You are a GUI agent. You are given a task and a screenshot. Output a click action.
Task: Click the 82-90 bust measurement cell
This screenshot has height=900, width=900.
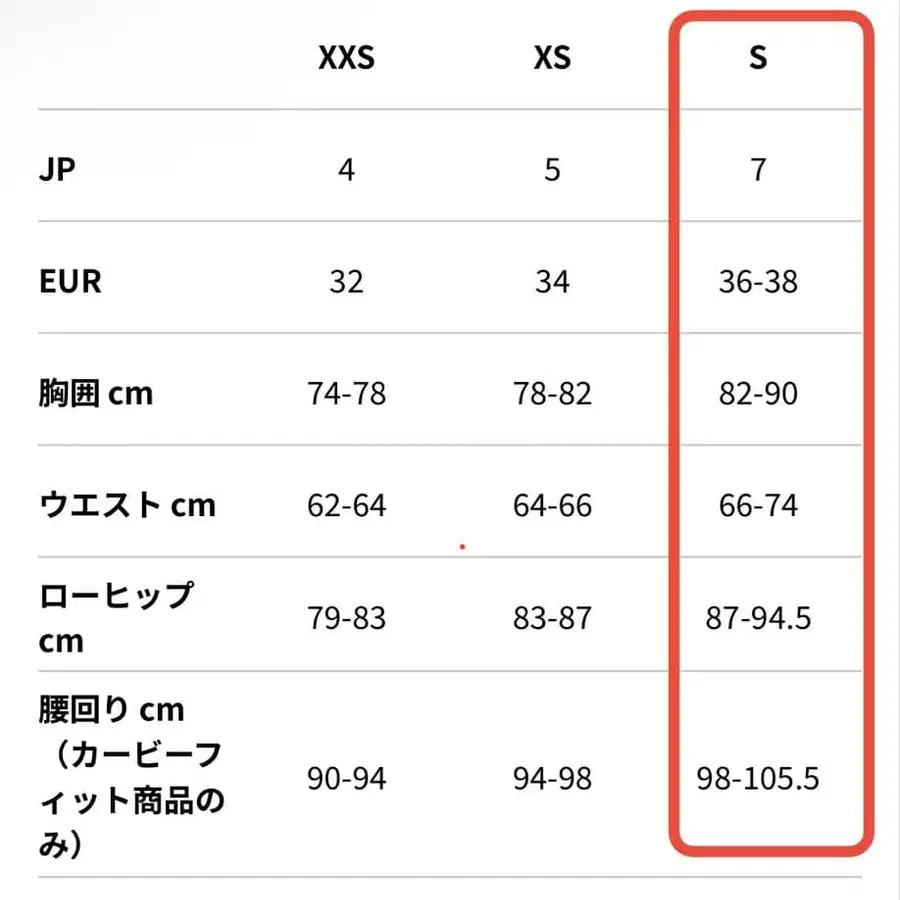click(x=758, y=393)
